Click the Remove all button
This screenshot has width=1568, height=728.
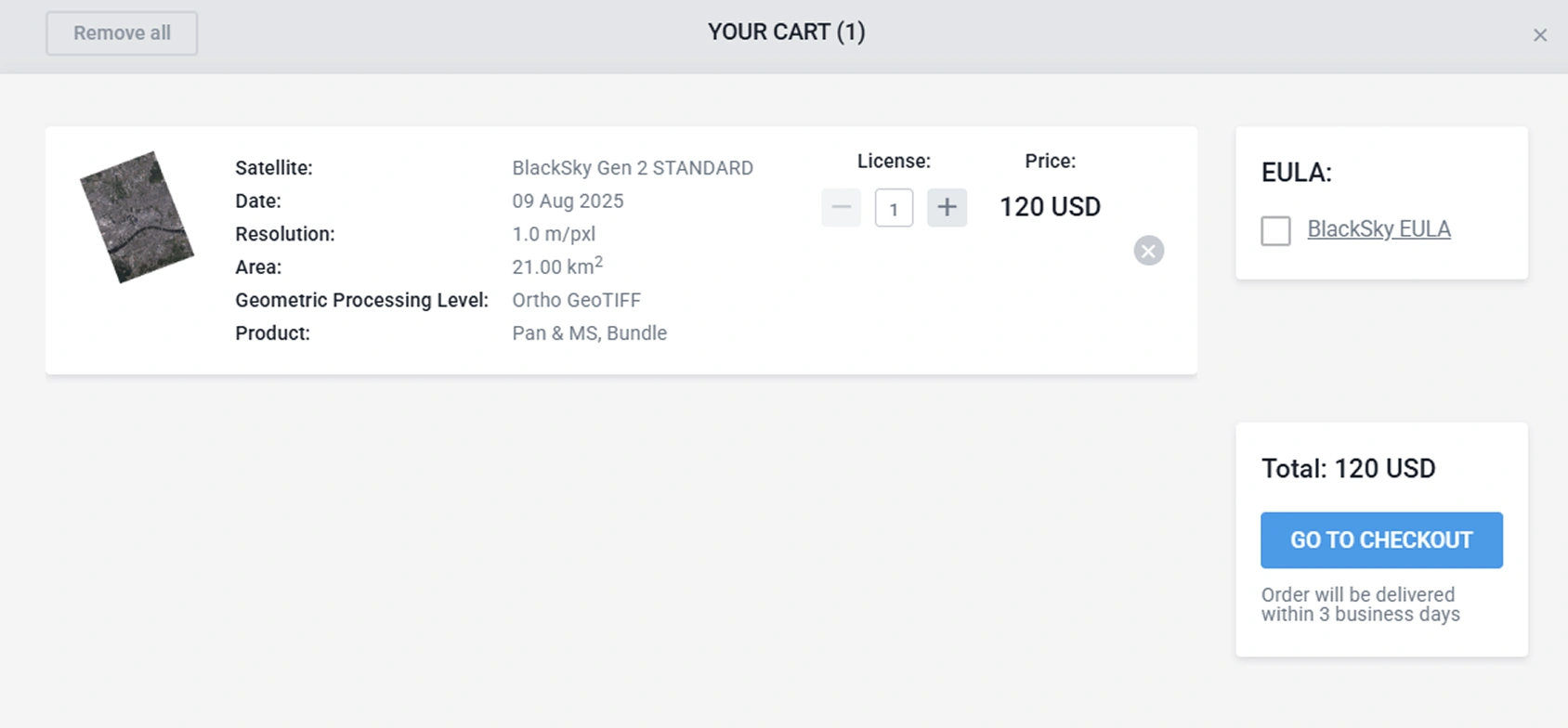(122, 33)
